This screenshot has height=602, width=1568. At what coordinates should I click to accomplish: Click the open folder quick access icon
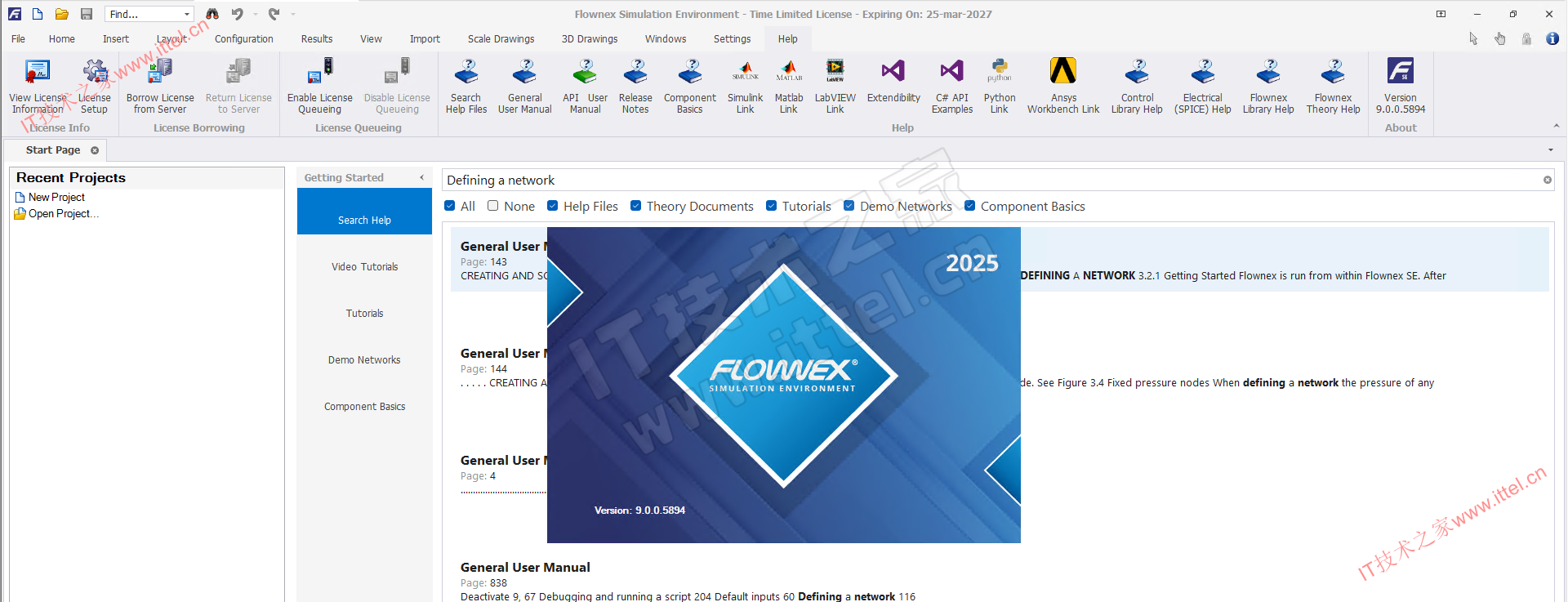click(x=62, y=14)
